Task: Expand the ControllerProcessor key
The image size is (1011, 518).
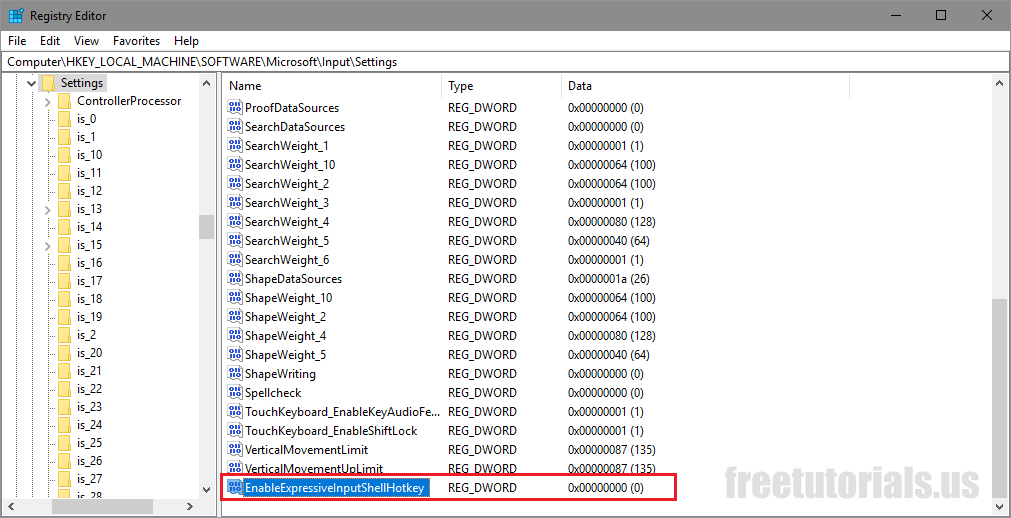Action: pos(47,101)
